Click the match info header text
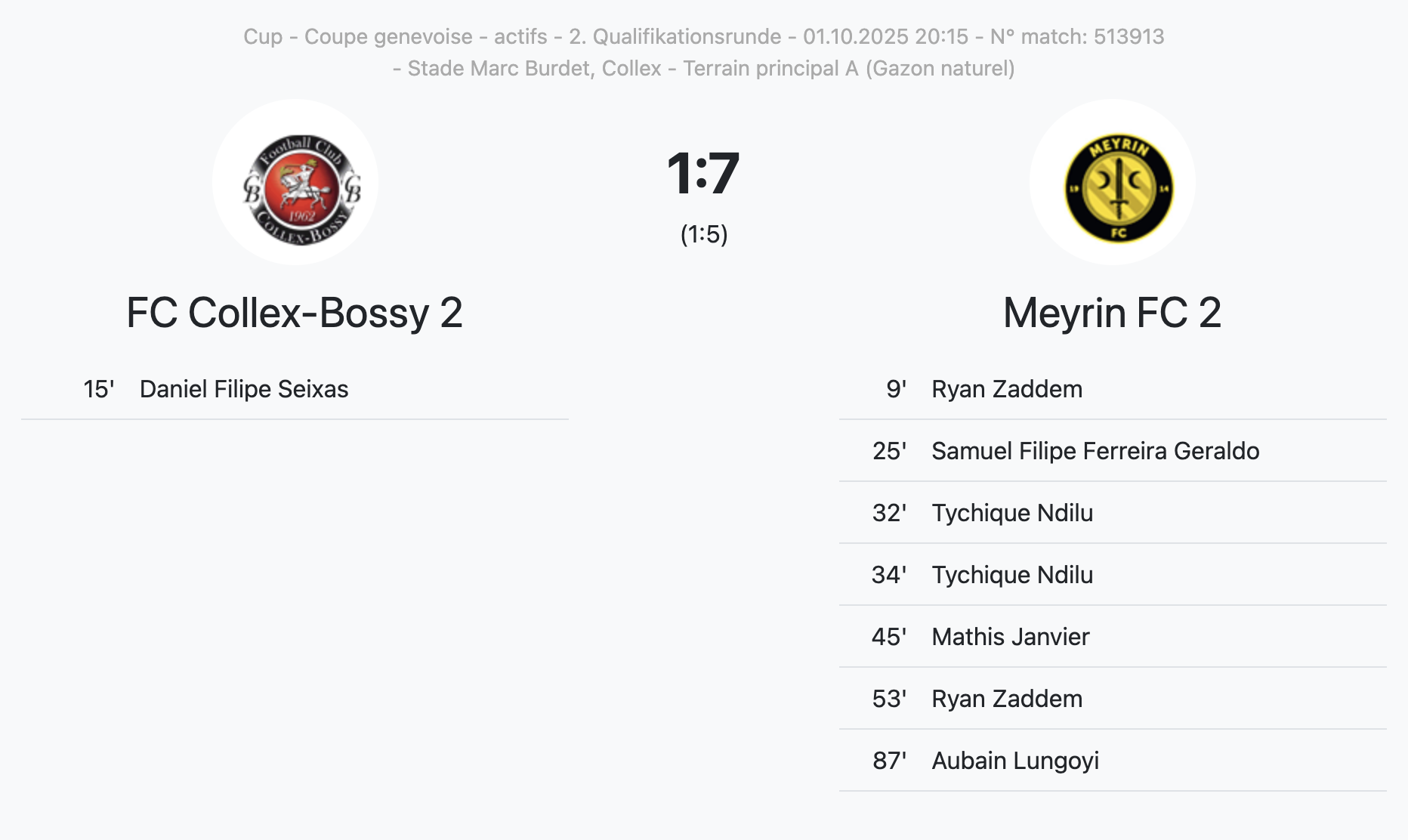The width and height of the screenshot is (1408, 840). coord(703,36)
